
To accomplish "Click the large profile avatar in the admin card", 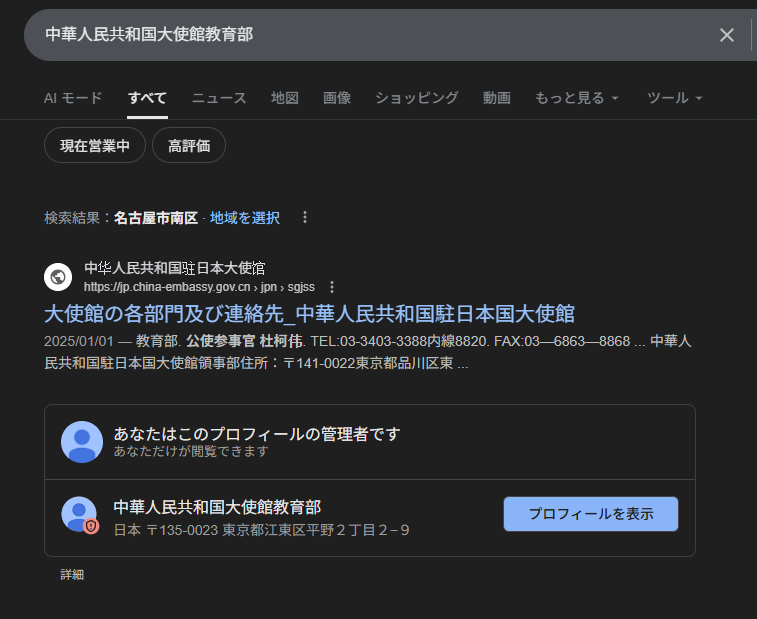I will tap(82, 442).
